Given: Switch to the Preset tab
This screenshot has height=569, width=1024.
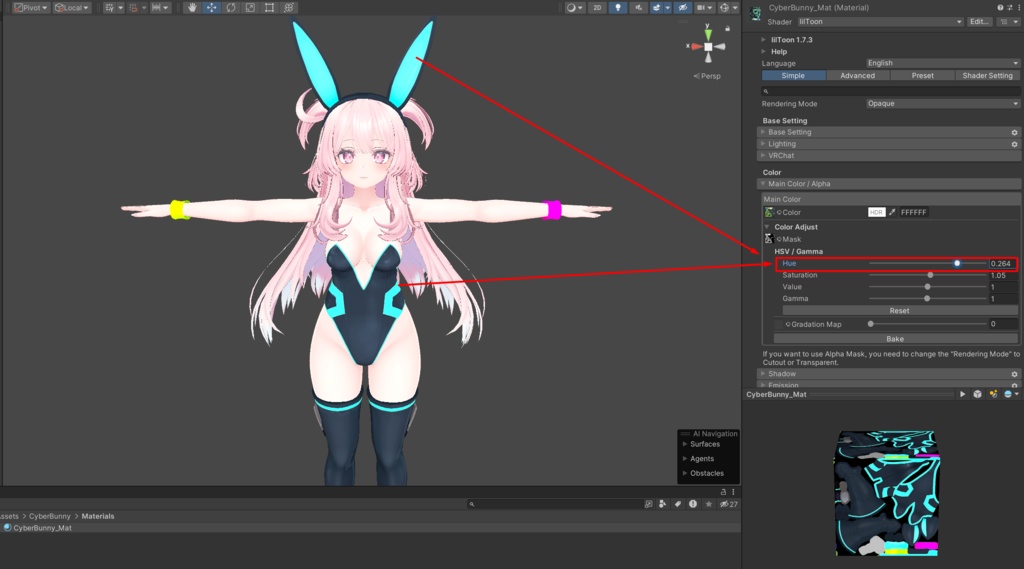Looking at the screenshot, I should pyautogui.click(x=922, y=76).
